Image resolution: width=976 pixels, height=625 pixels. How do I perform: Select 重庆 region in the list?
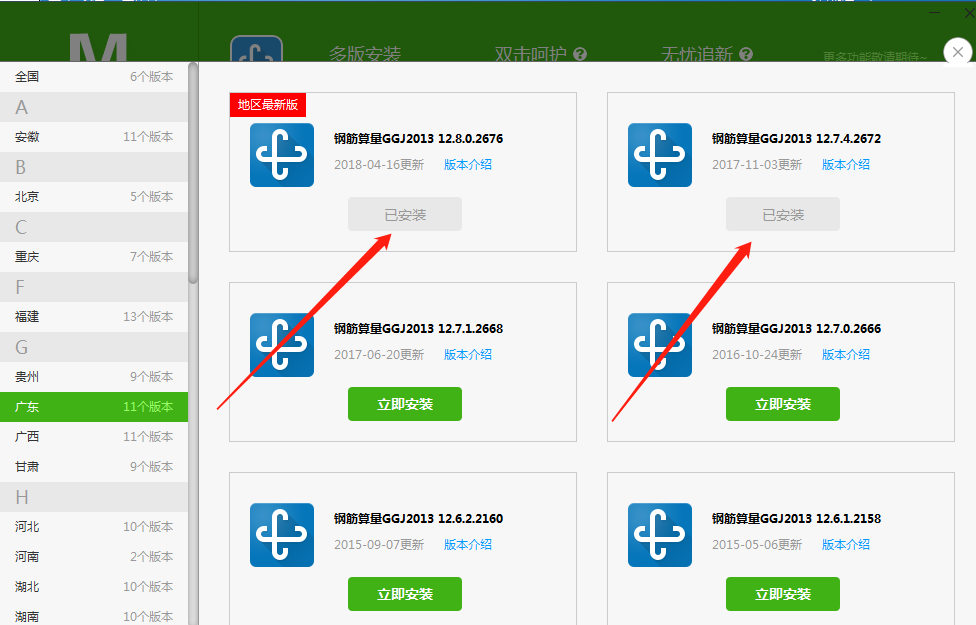(94, 256)
